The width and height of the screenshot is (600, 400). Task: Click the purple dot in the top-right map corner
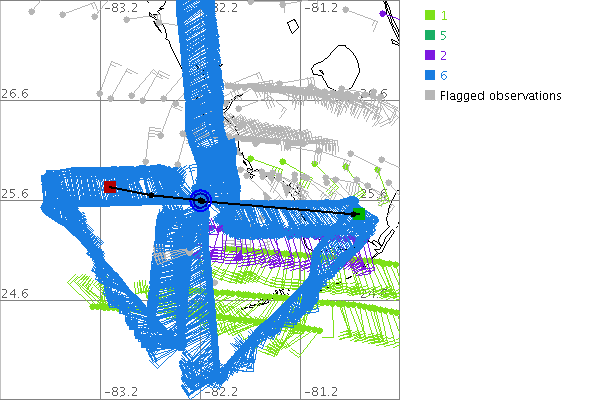pyautogui.click(x=384, y=13)
